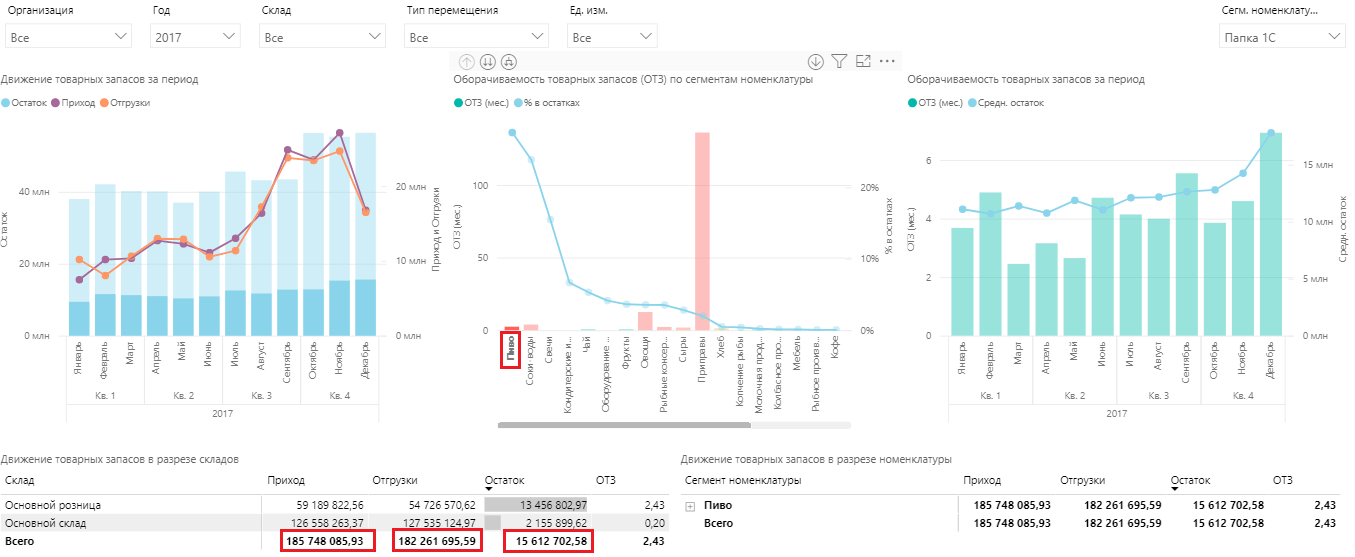This screenshot has height=557, width=1355.
Task: Click the title Движение товарных запасов в разрезе номенклатуры
Action: point(816,459)
